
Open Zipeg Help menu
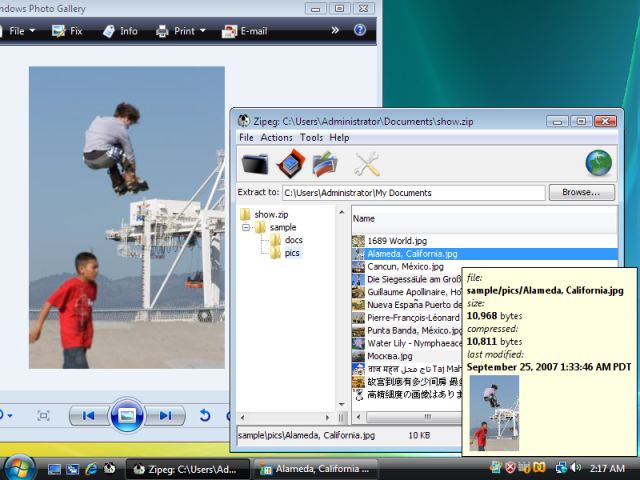click(339, 138)
